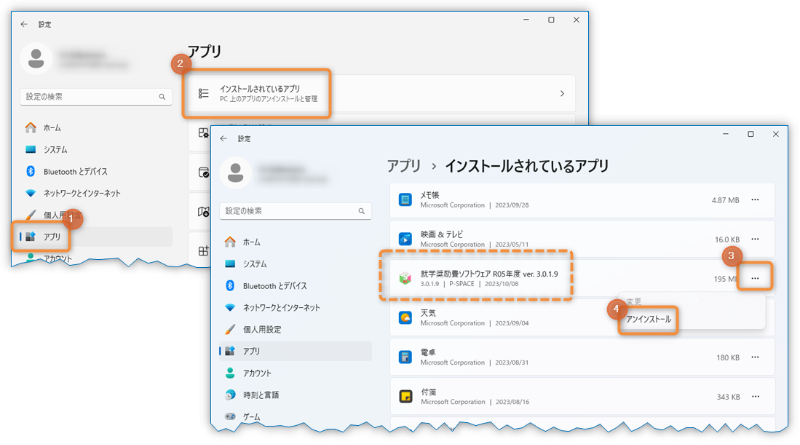The image size is (800, 445).
Task: Select Apps in back window sidebar
Action: 97,237
